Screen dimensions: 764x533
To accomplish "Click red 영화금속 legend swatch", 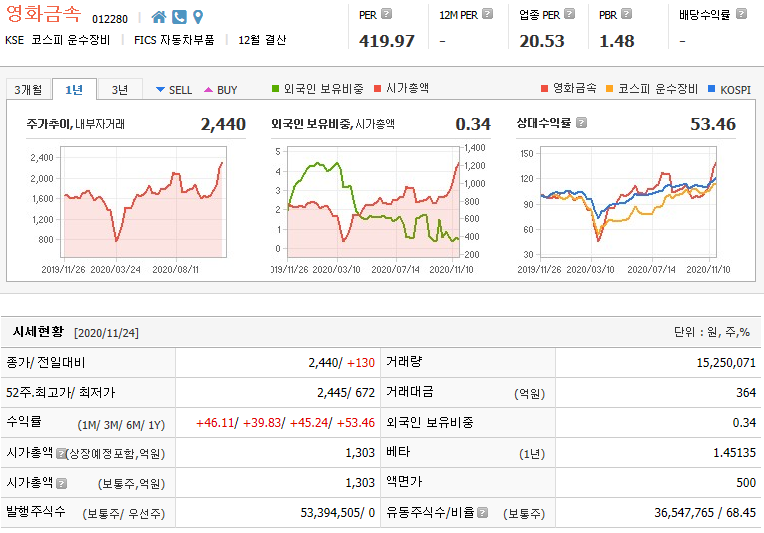I will click(x=544, y=89).
